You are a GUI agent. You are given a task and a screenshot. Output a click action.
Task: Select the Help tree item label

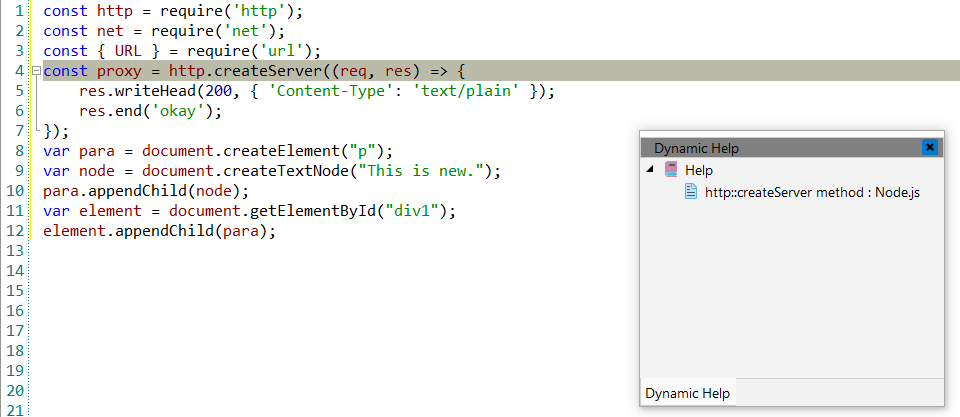699,170
